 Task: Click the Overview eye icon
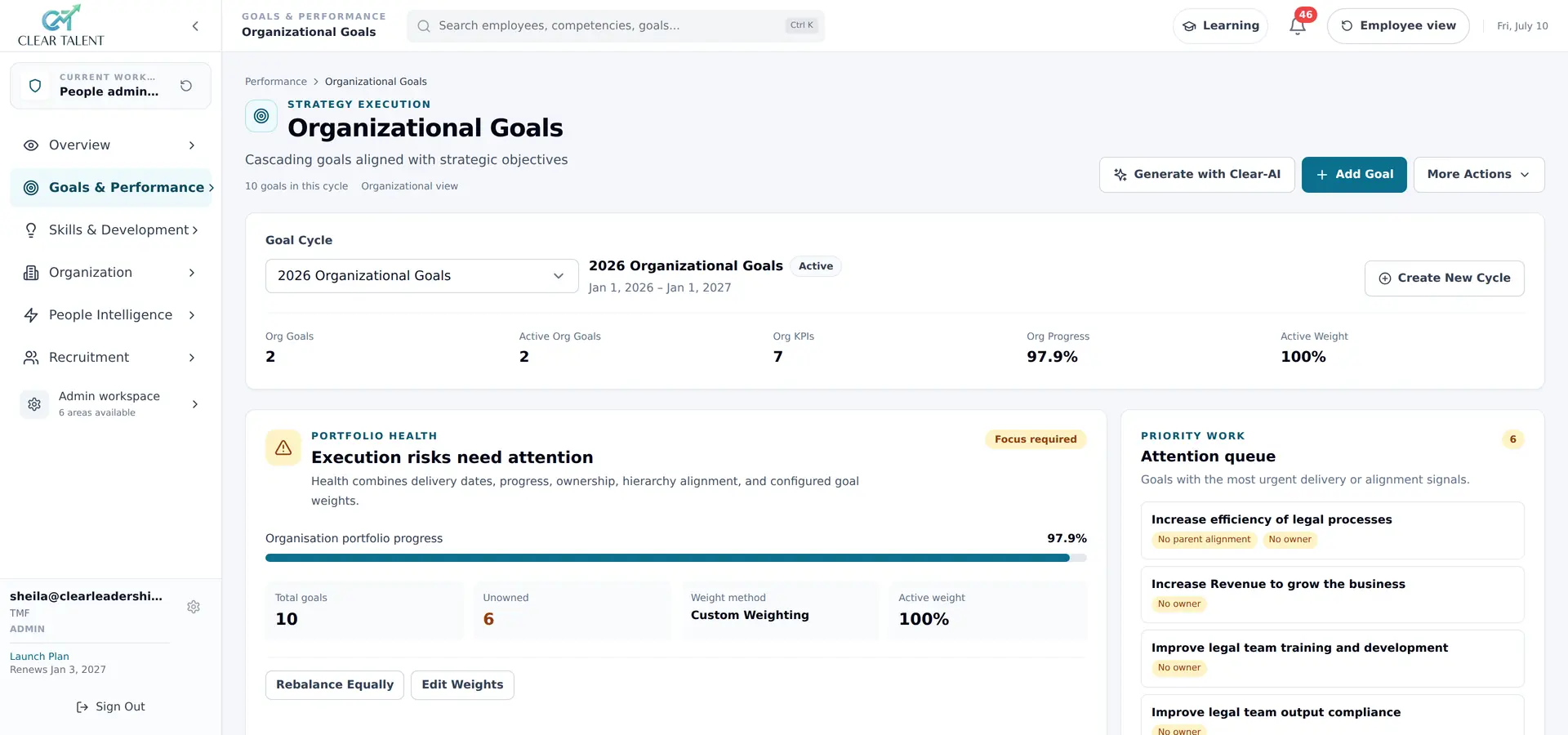click(31, 145)
